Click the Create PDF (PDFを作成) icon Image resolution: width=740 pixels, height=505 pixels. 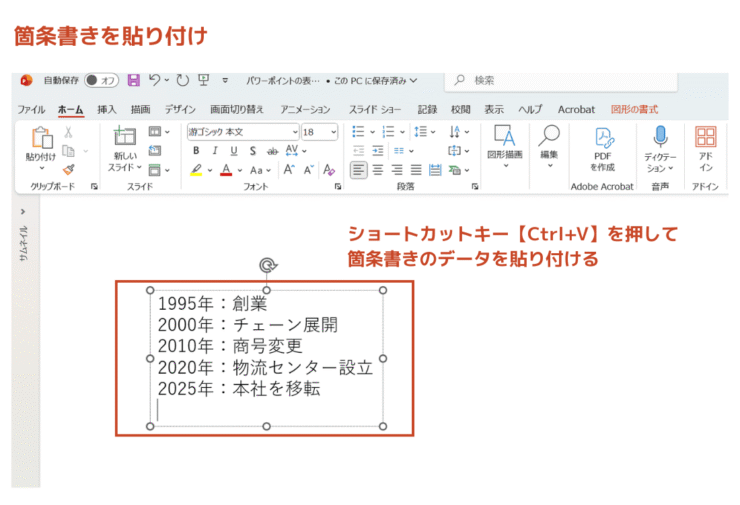604,137
